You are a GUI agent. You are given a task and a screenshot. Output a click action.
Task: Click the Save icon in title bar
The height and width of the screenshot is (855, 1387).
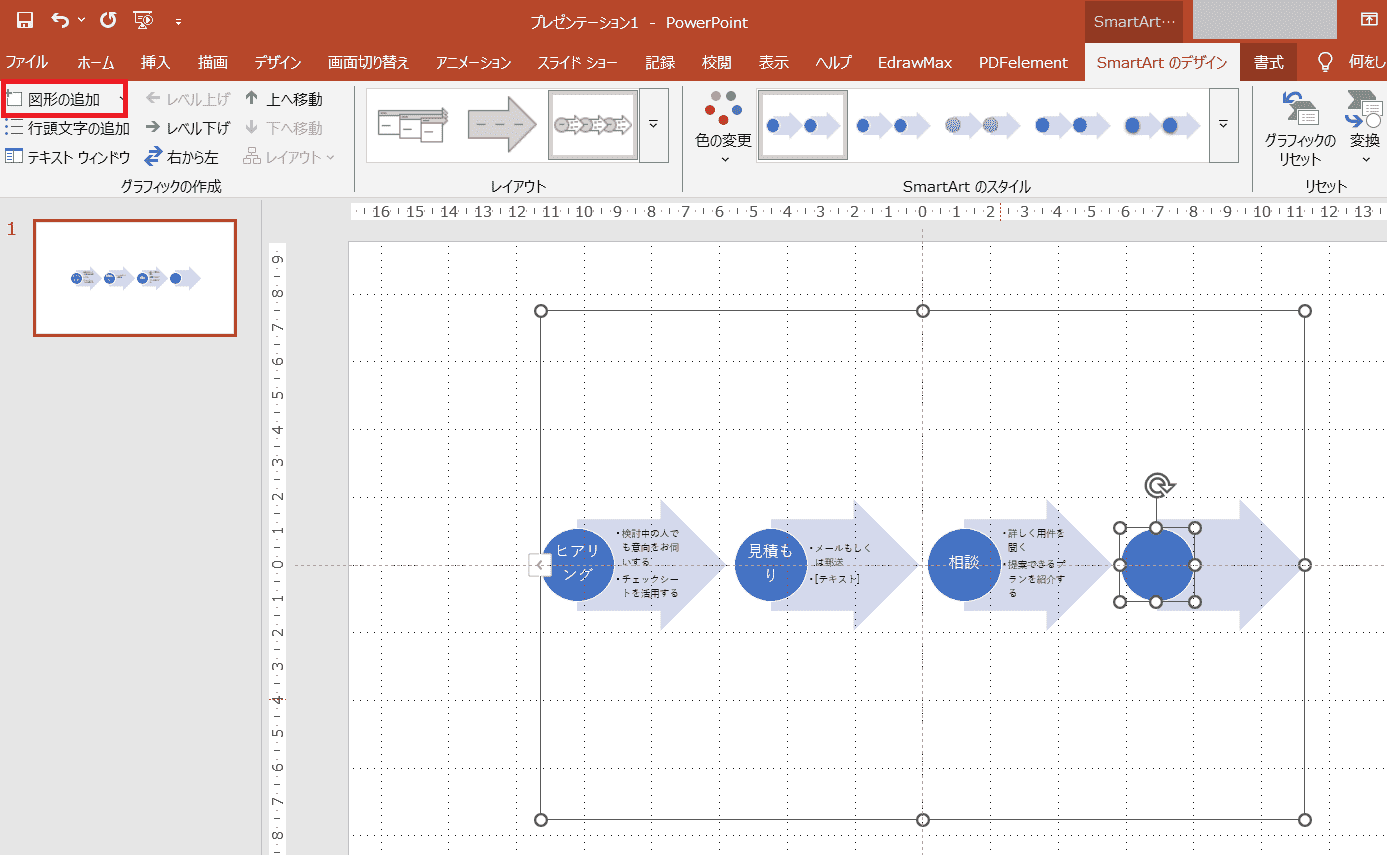[25, 21]
